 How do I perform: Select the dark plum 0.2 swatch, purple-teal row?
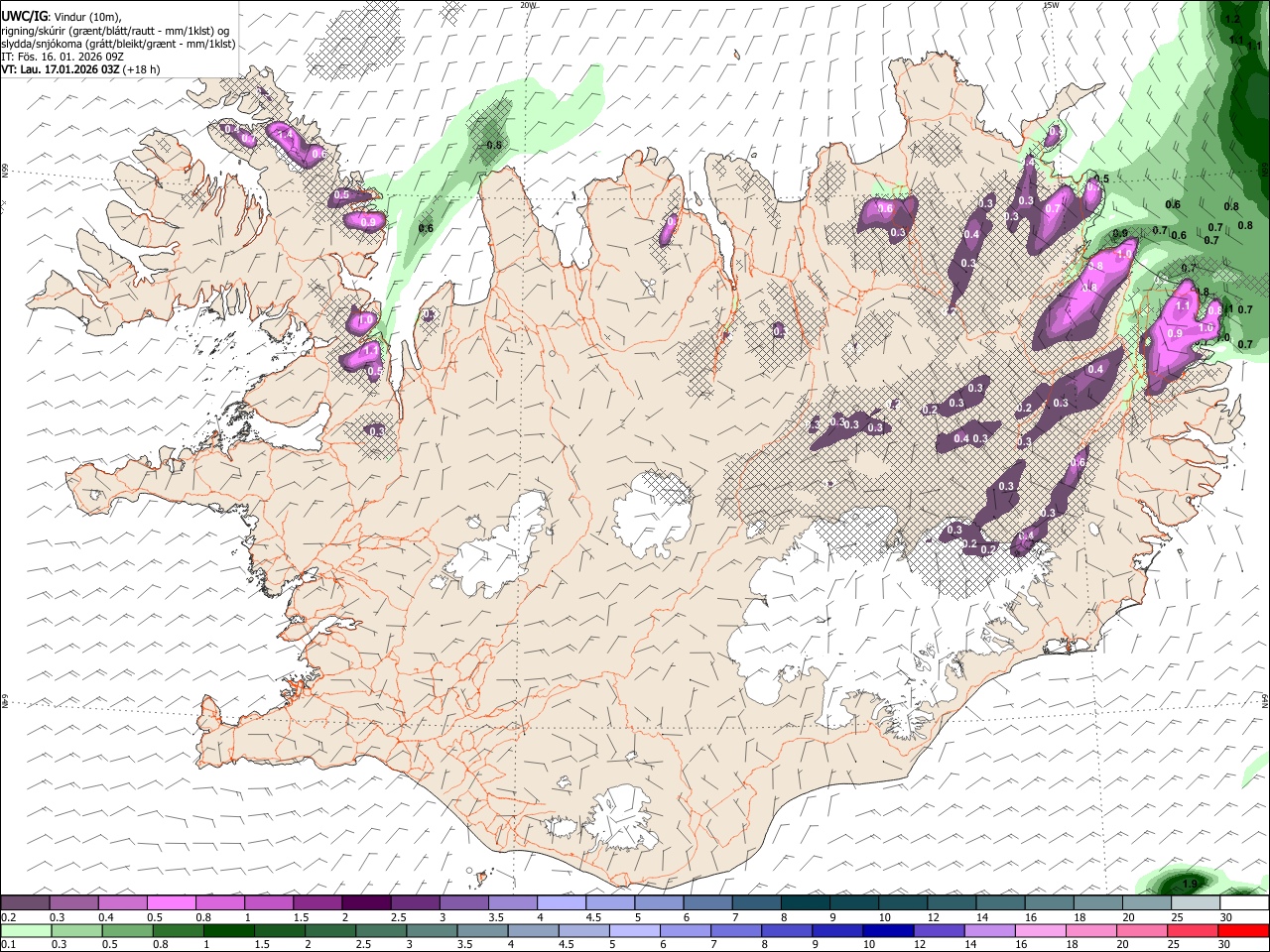pyautogui.click(x=25, y=902)
